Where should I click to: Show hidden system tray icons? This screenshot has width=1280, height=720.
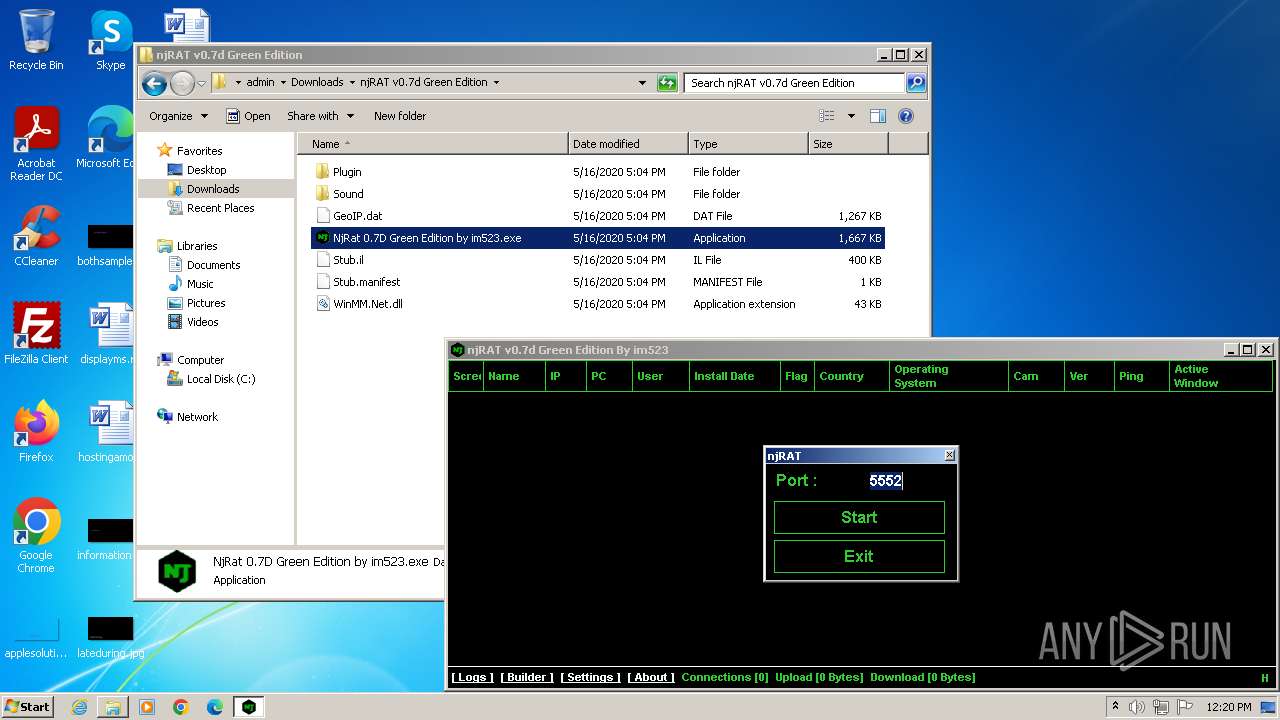[1115, 707]
